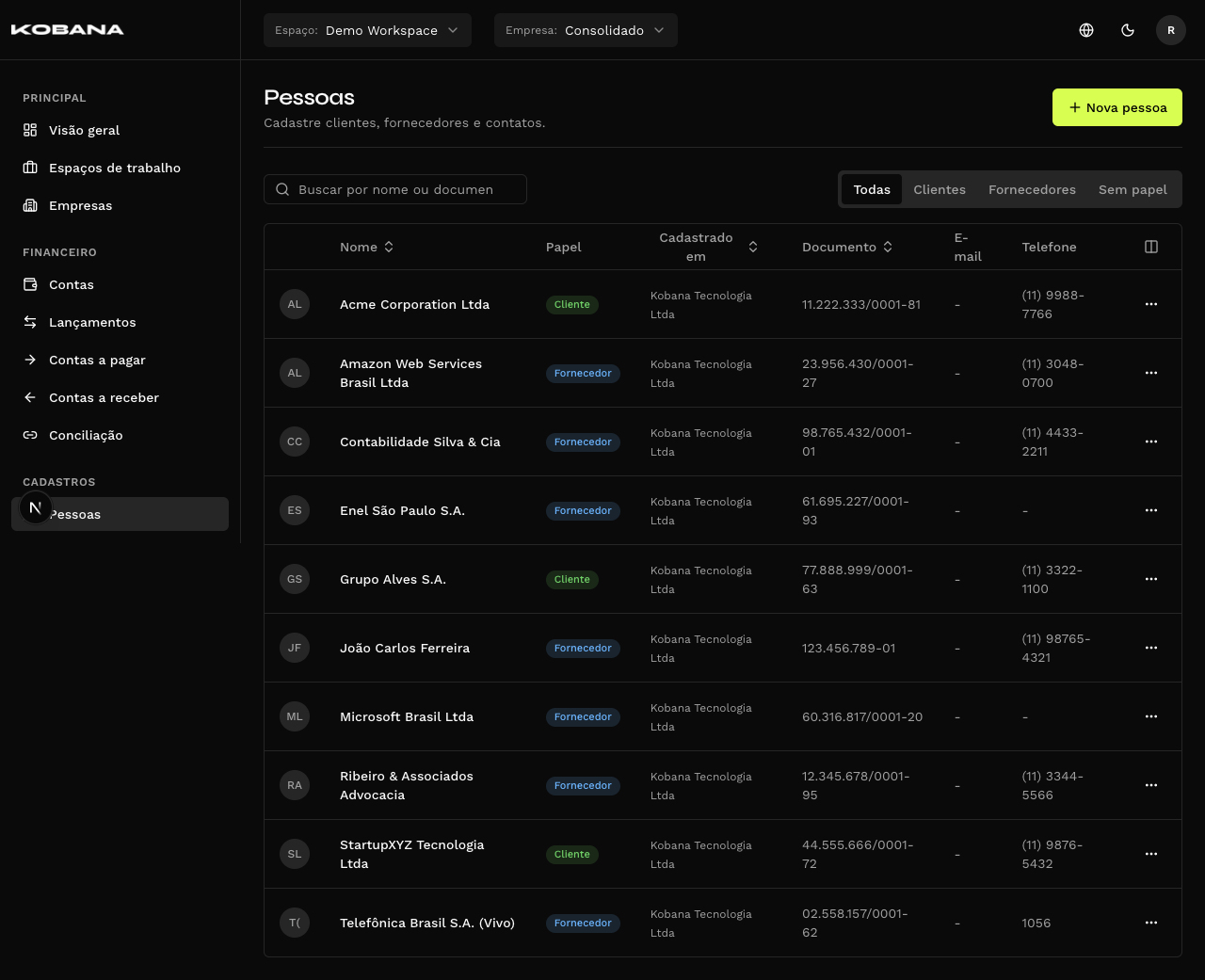
Task: Open Pessoas in sidebar
Action: [x=120, y=514]
